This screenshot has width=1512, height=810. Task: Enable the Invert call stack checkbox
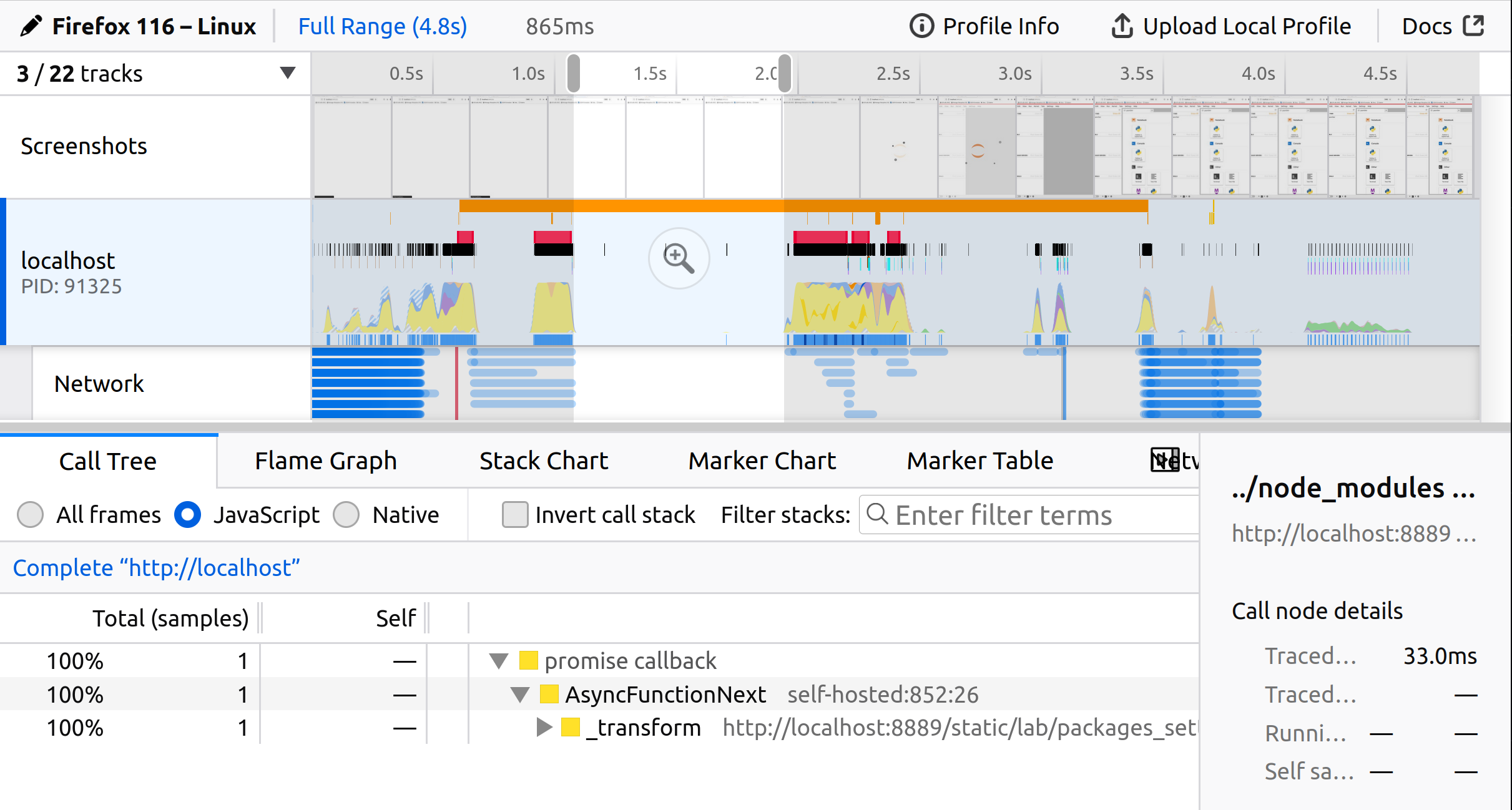[x=515, y=515]
